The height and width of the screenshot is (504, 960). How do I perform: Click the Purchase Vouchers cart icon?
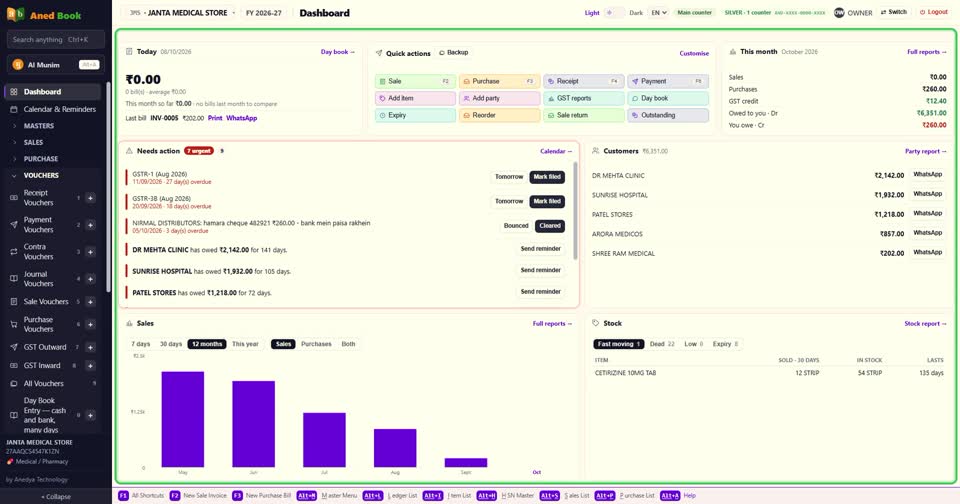tap(14, 324)
